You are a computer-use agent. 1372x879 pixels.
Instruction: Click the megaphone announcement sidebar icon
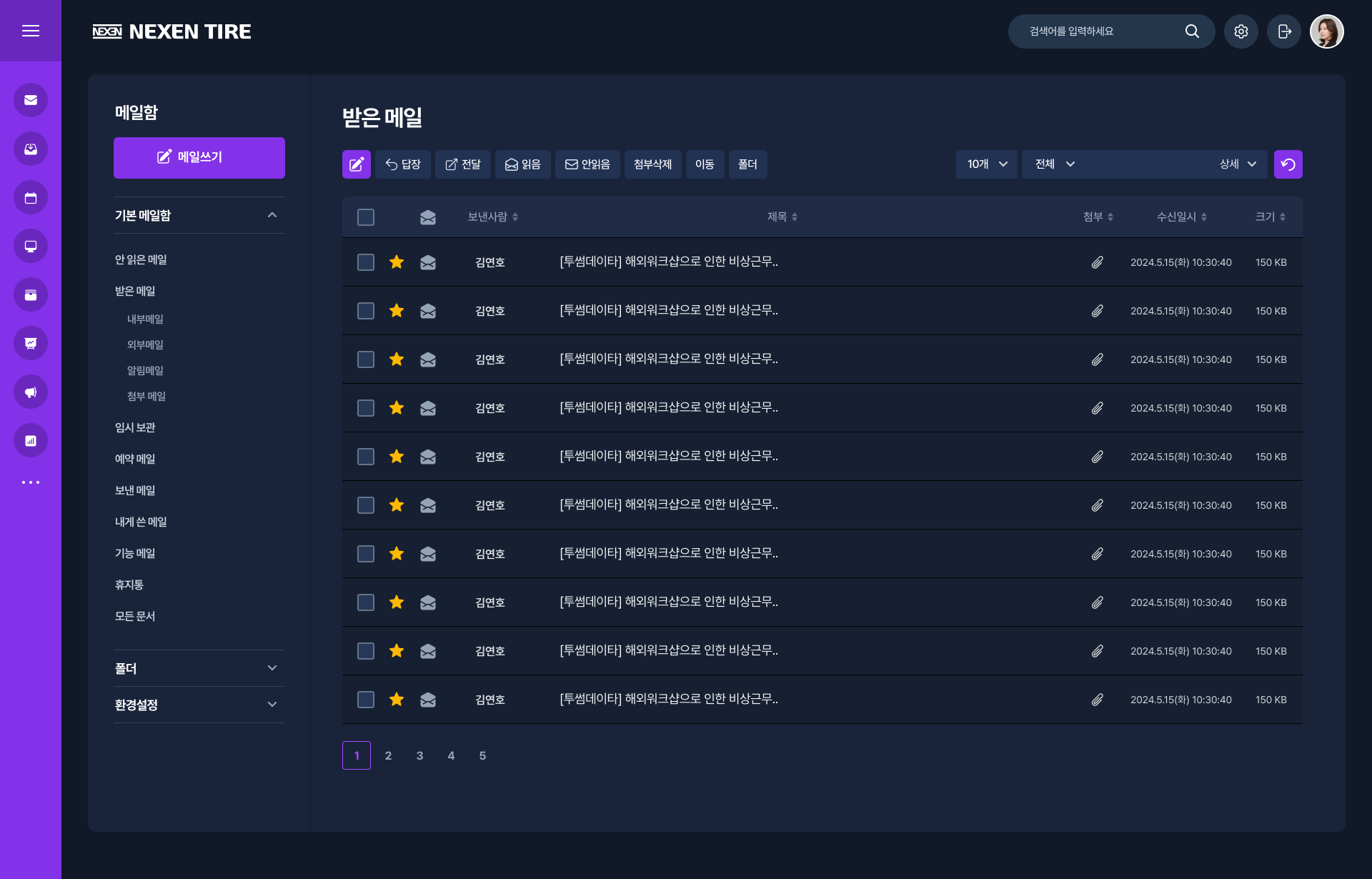[31, 392]
